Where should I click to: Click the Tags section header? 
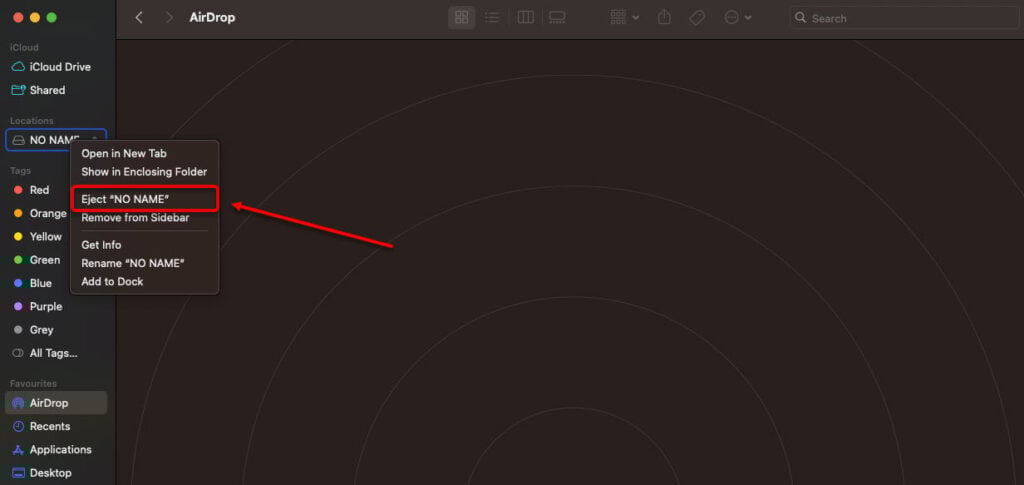20,170
